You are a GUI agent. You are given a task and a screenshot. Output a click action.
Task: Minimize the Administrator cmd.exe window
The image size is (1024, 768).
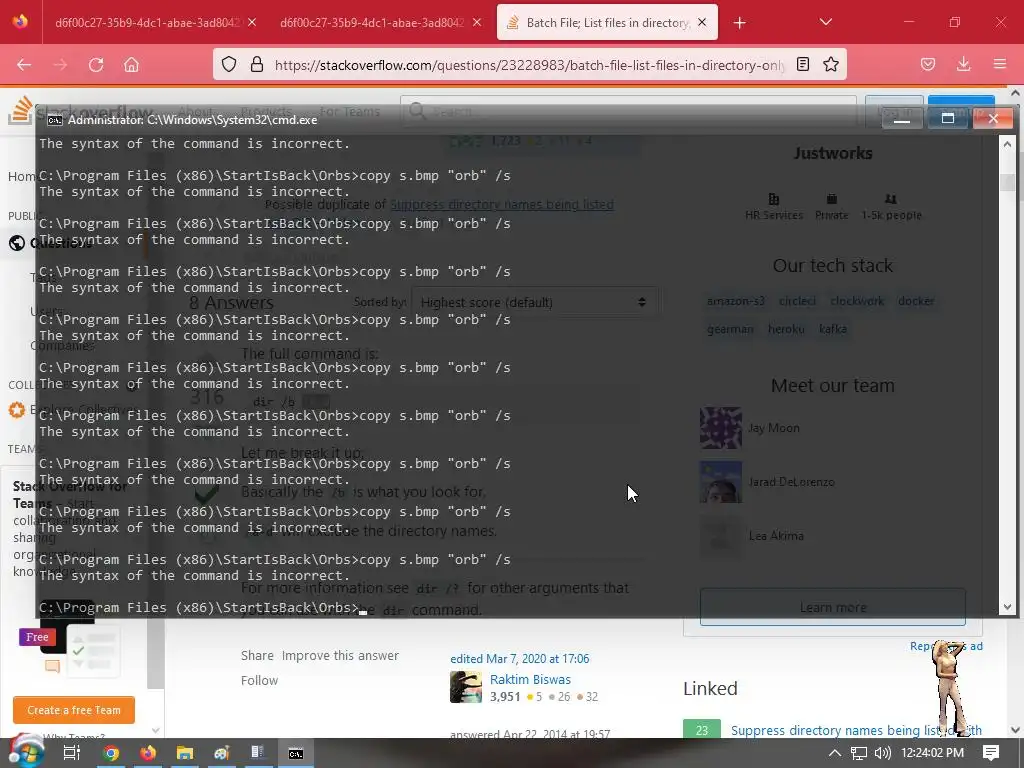pos(902,118)
